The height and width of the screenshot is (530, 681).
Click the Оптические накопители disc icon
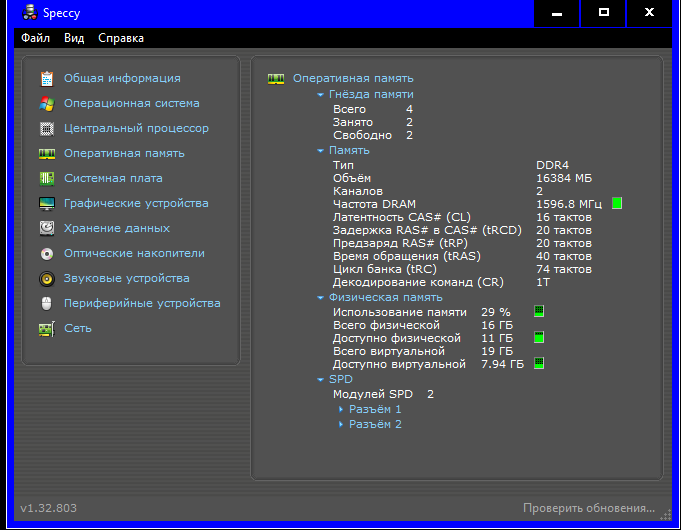pos(46,253)
